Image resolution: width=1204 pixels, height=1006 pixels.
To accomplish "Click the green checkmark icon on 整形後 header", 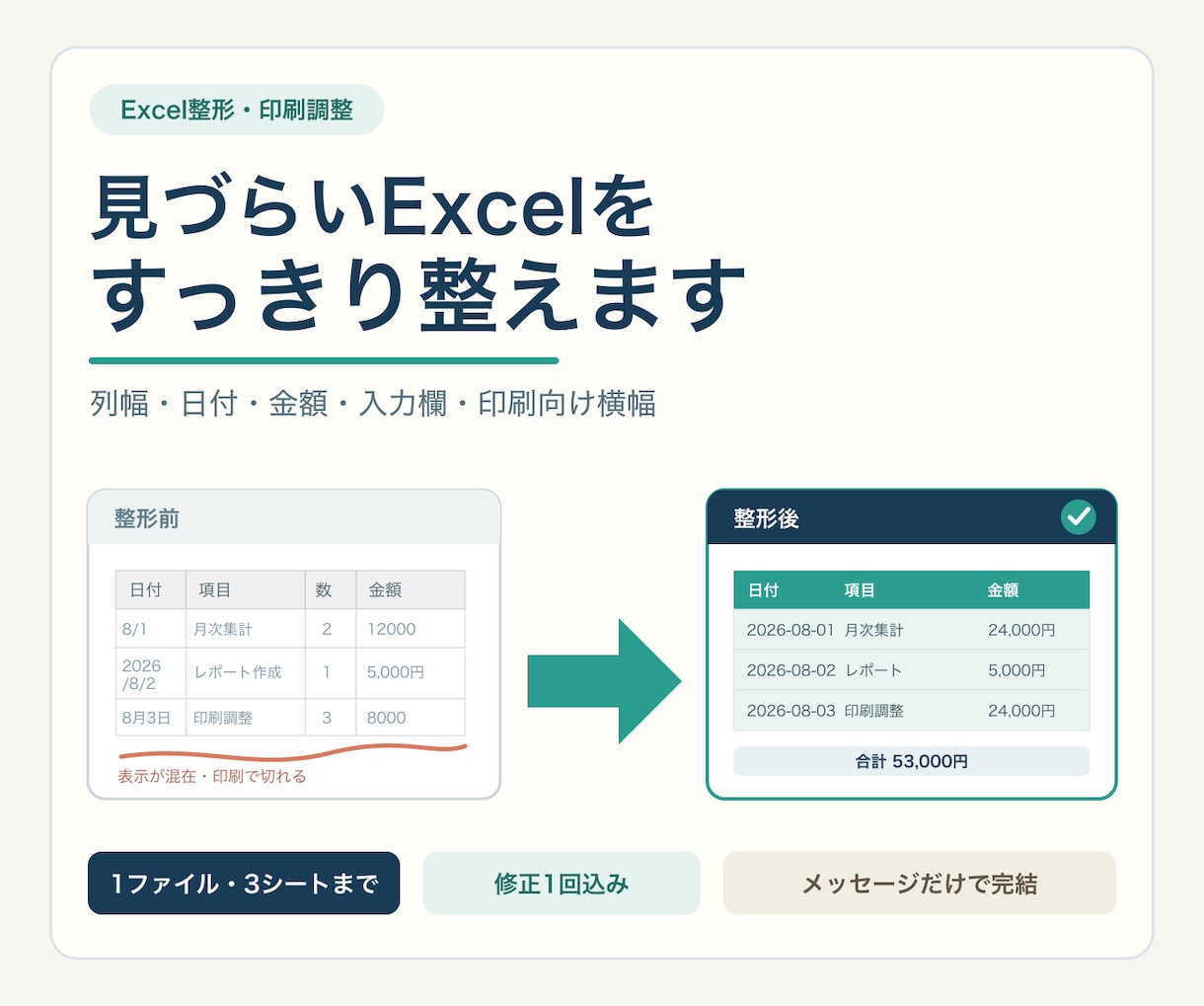I will (x=1078, y=516).
